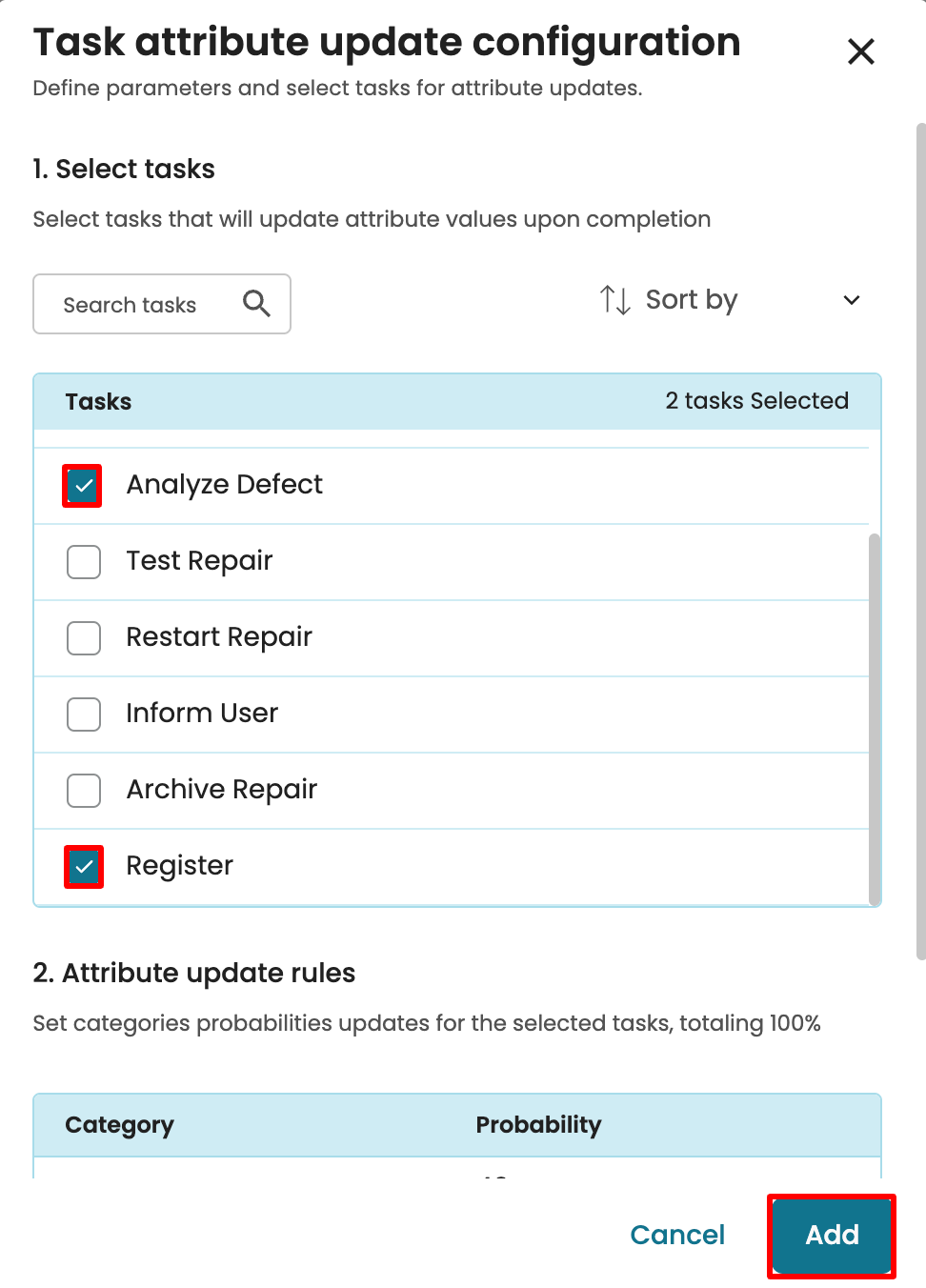Click the tasks list vertical scrollbar
The height and width of the screenshot is (1288, 926).
(874, 714)
